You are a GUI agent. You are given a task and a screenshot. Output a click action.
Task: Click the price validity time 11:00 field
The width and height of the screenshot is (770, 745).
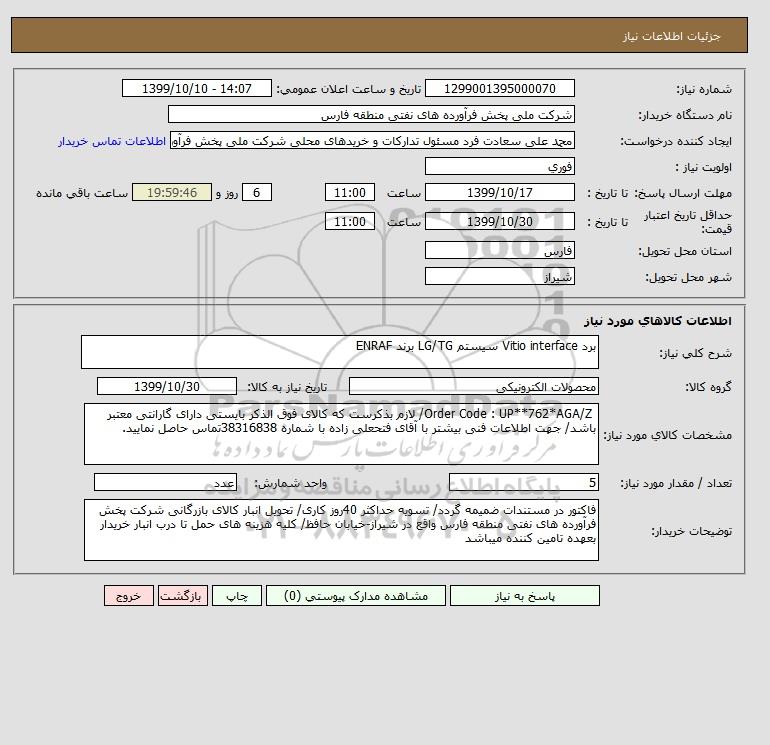click(x=350, y=221)
